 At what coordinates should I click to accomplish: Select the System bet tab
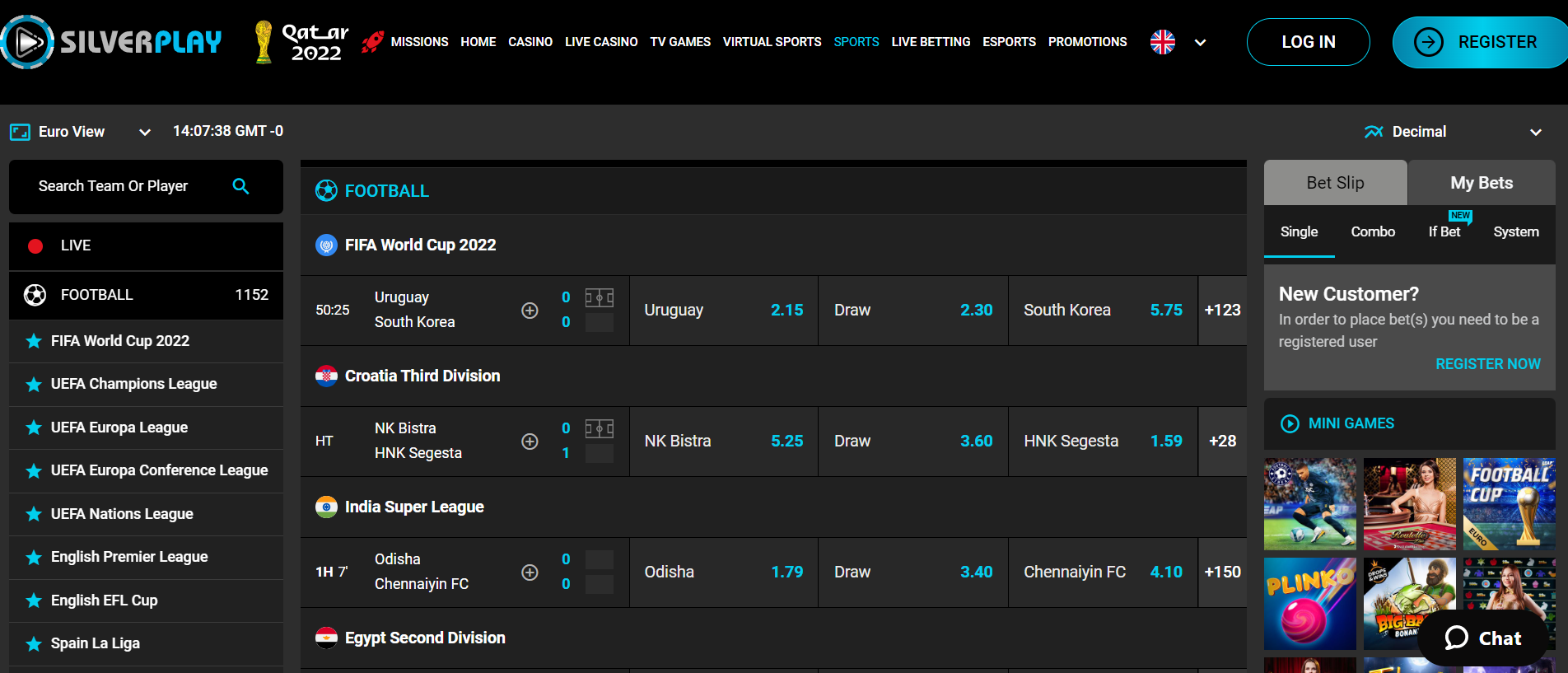[x=1516, y=232]
